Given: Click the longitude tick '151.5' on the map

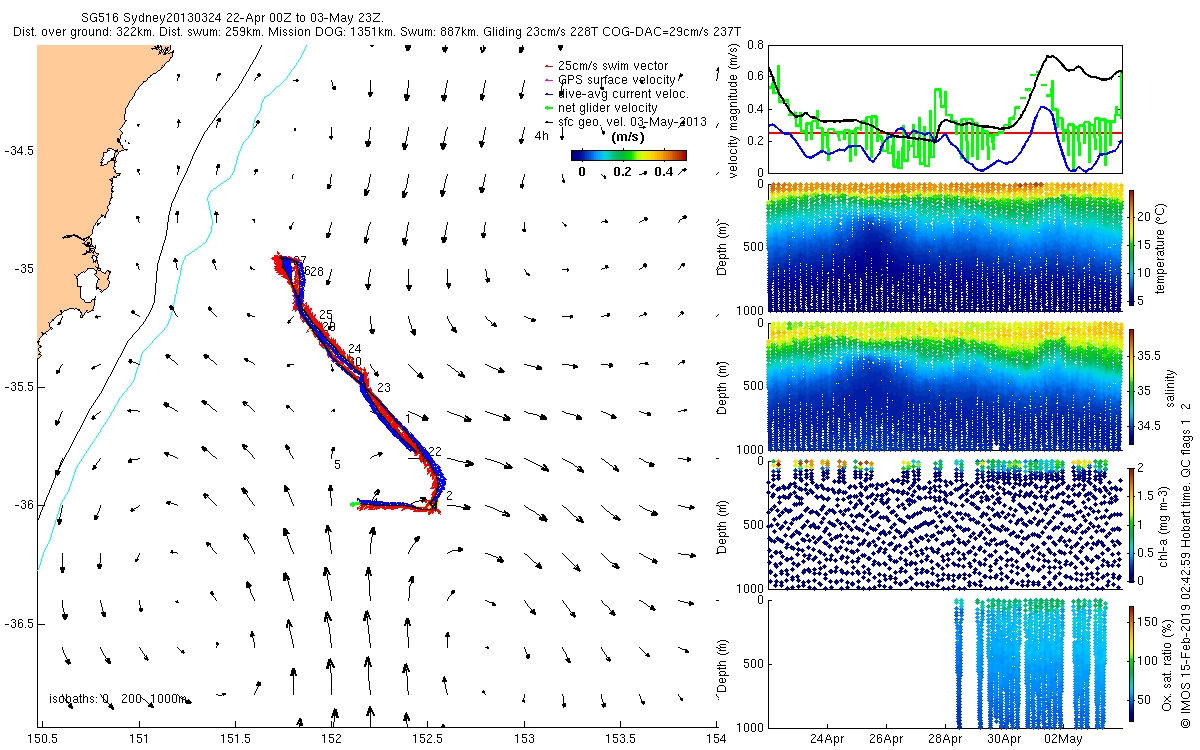Looking at the screenshot, I should (x=234, y=738).
